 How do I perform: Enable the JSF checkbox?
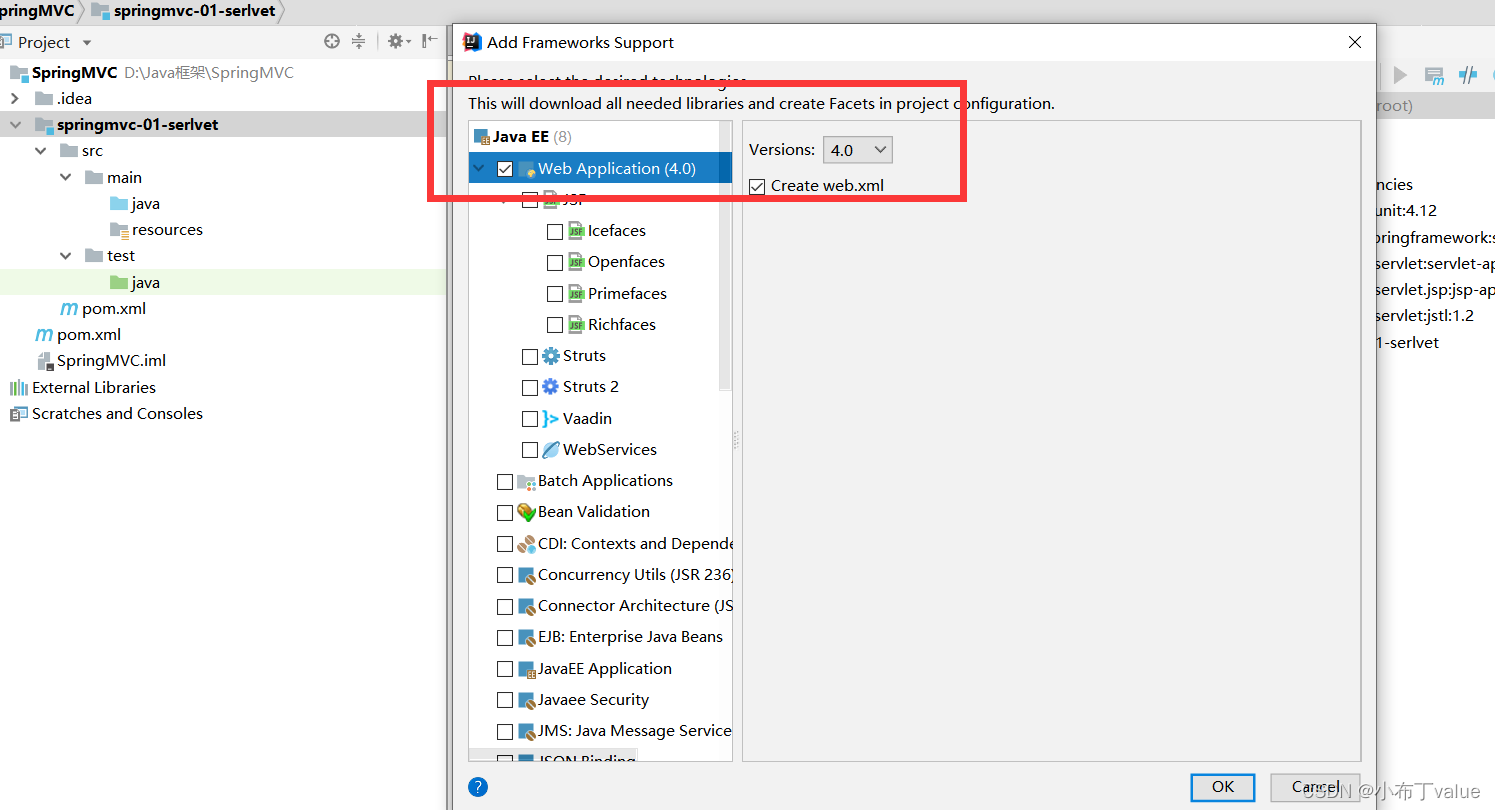click(530, 200)
